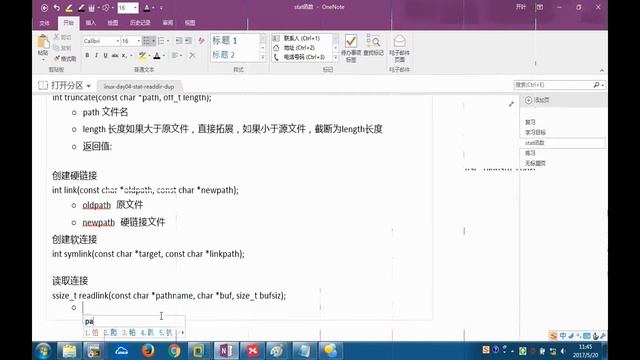Open the 文件 menu tab
The width and height of the screenshot is (640, 360).
tap(44, 23)
